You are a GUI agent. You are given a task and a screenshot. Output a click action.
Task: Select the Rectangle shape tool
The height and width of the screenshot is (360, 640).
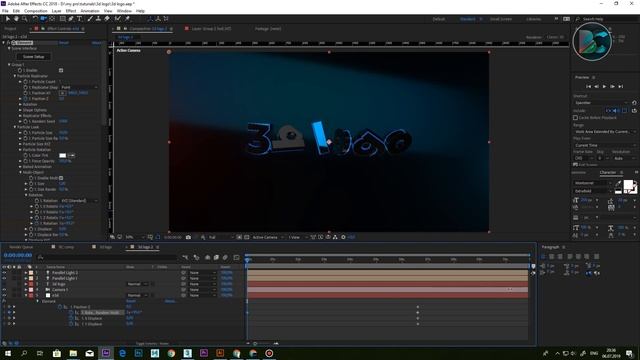tap(62, 19)
